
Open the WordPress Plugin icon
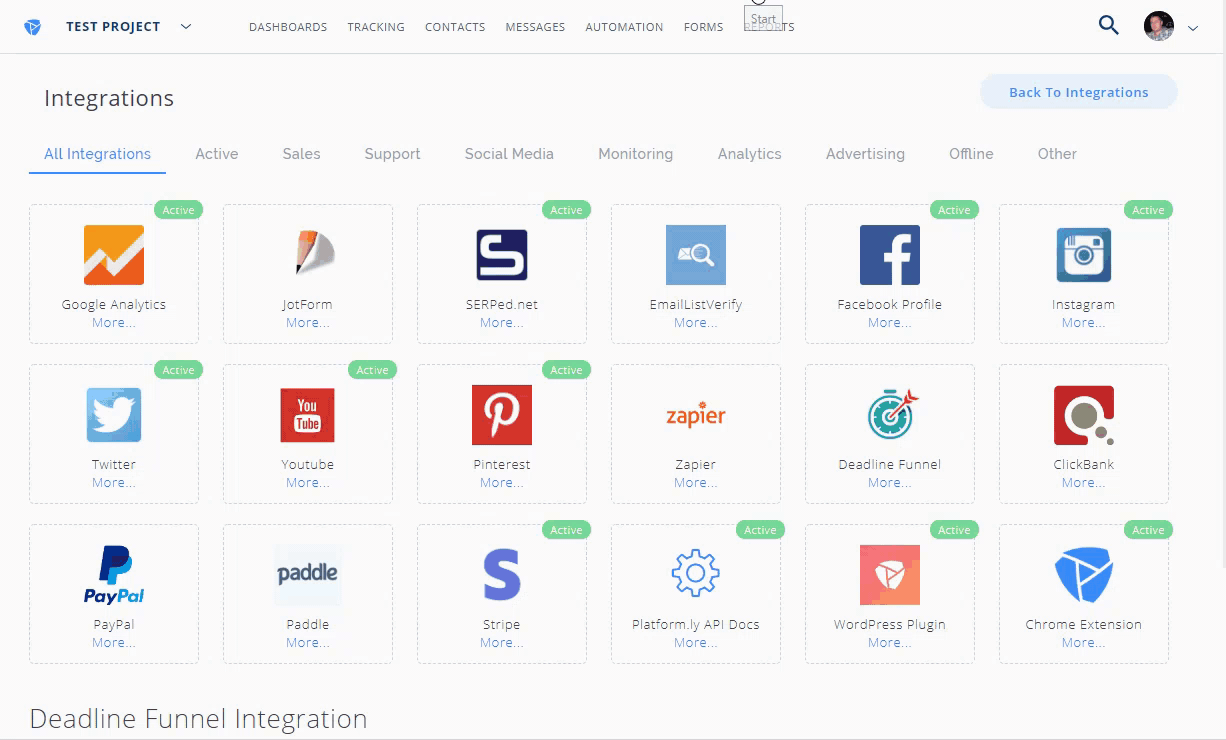click(890, 575)
